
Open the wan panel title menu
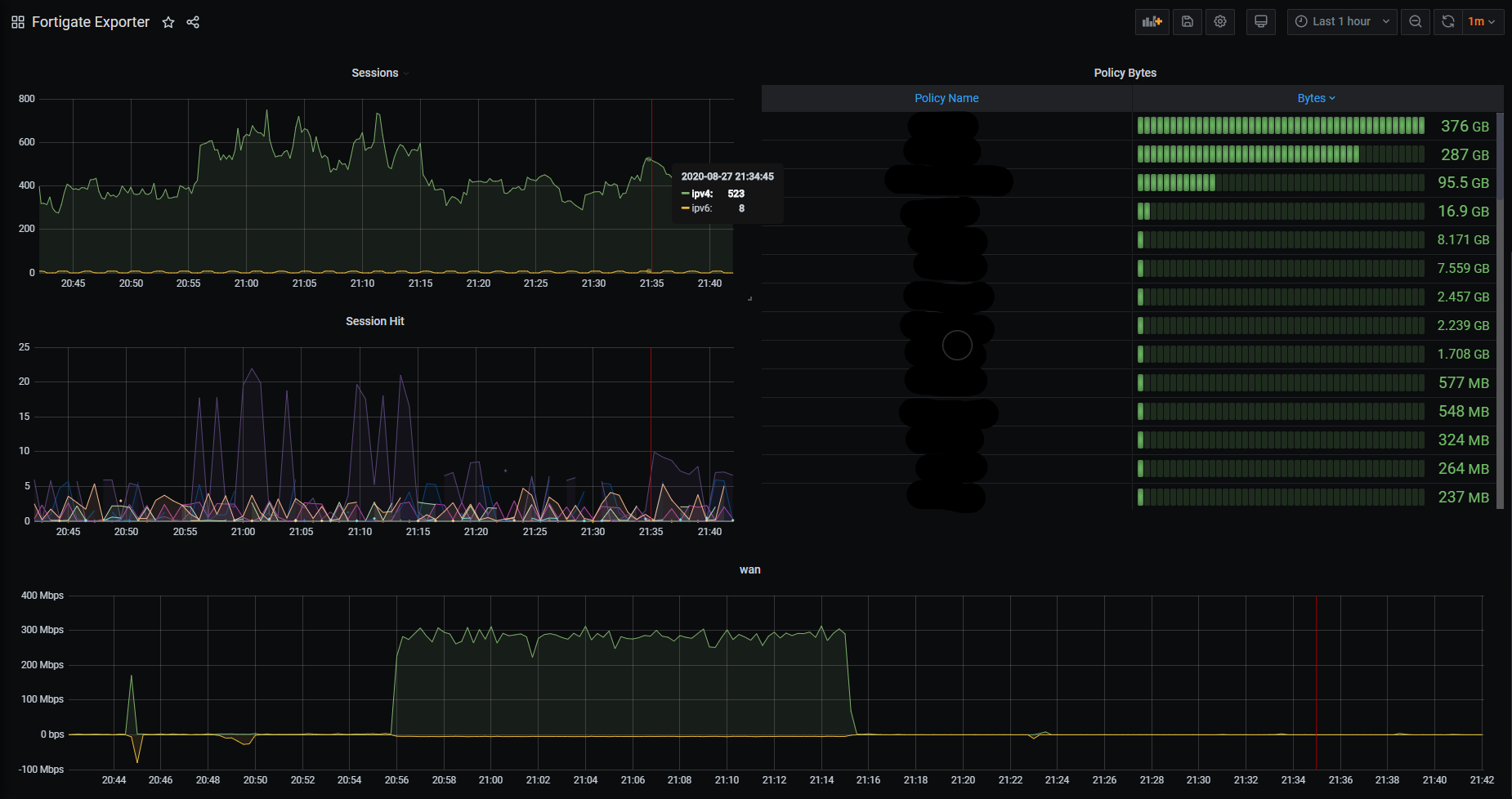point(750,569)
